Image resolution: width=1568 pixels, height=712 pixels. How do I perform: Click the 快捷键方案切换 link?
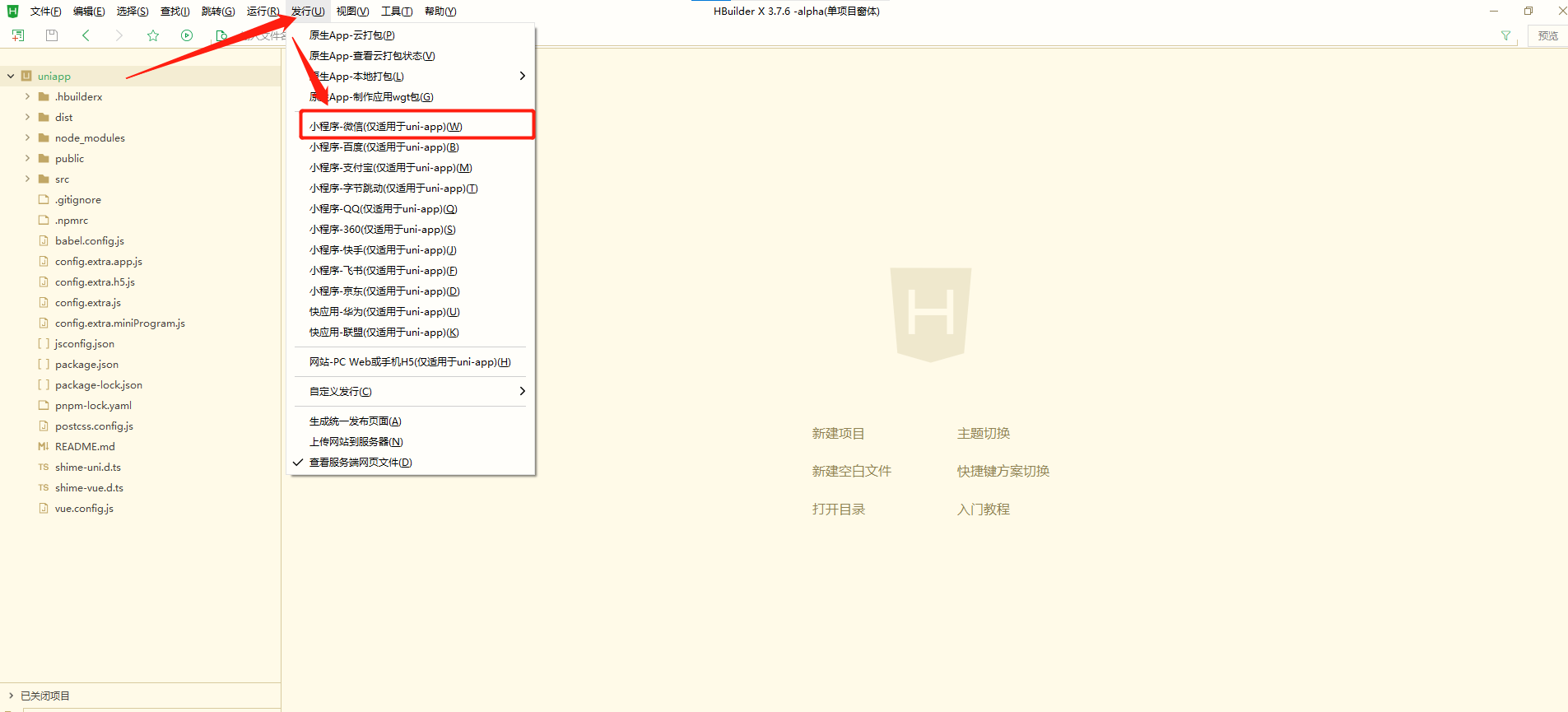[x=1003, y=471]
